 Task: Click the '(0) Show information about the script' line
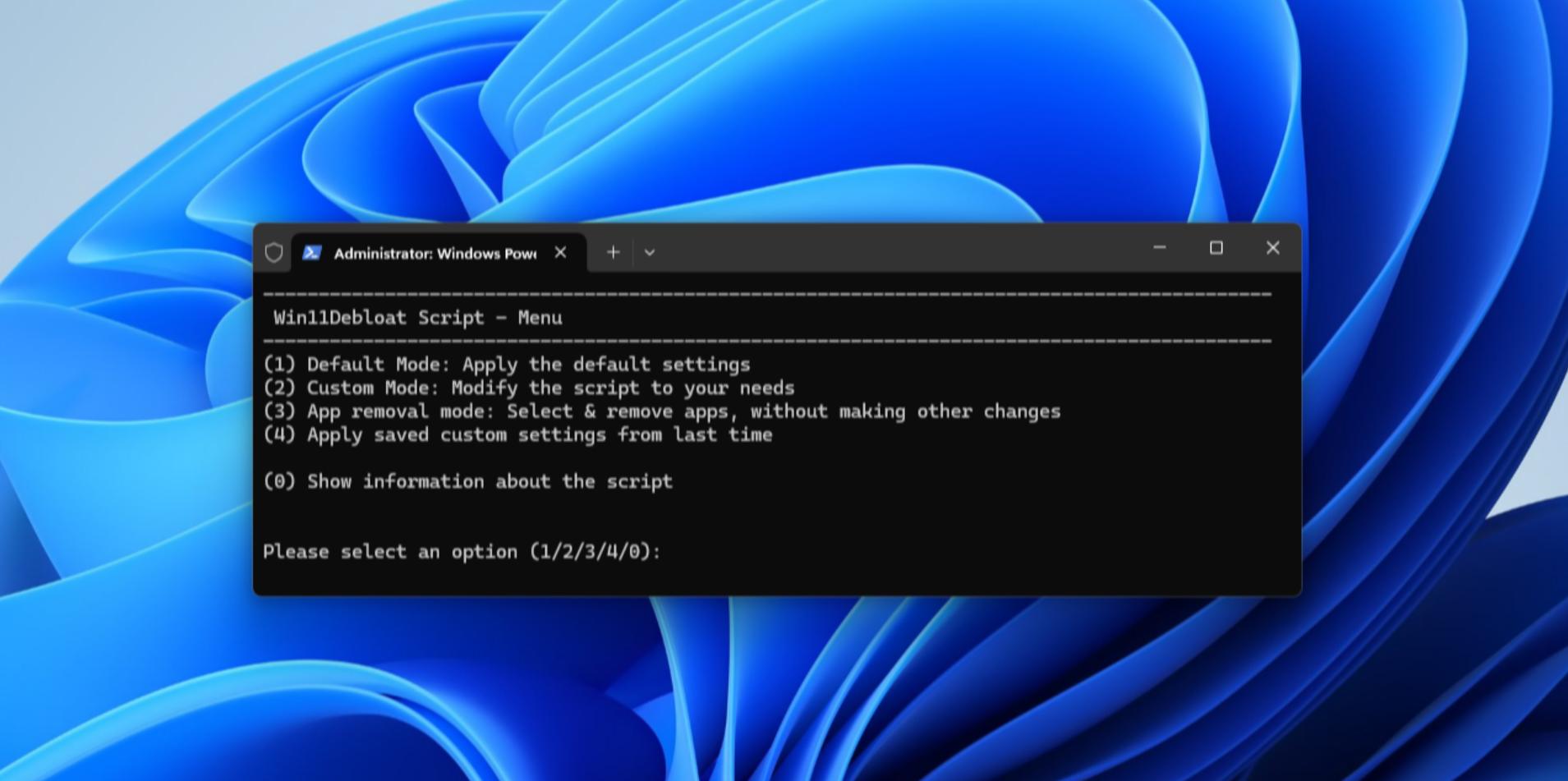[468, 482]
